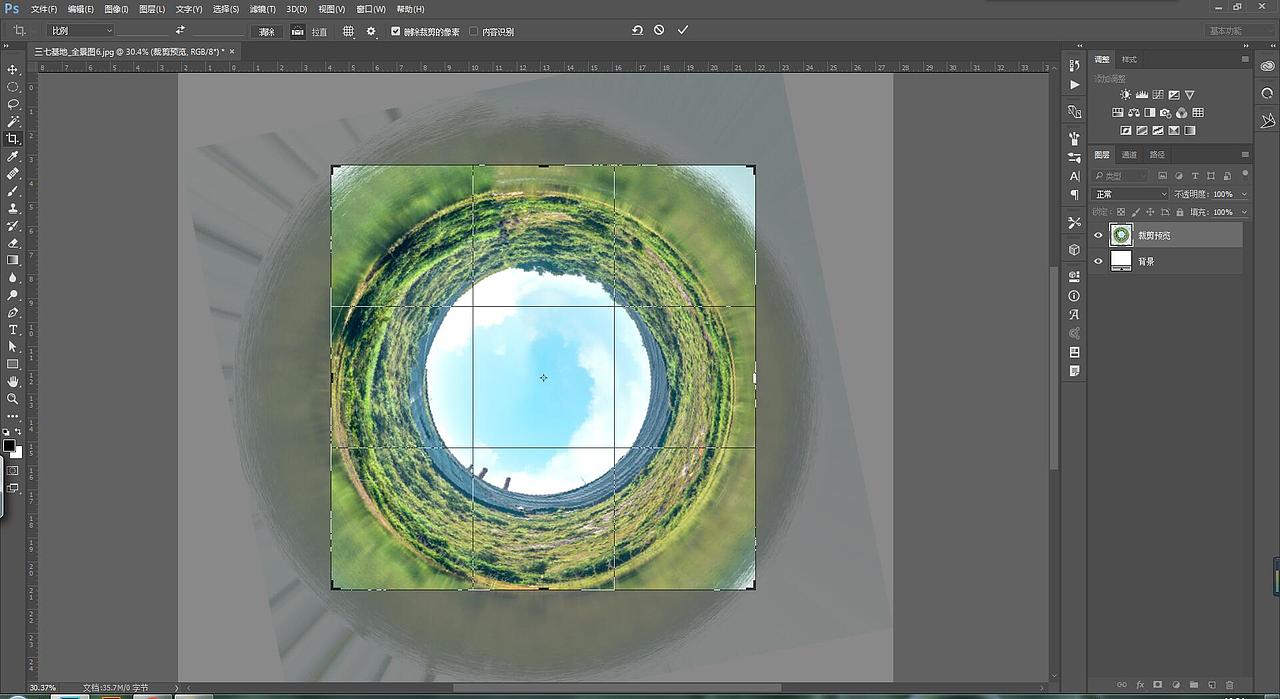Toggle Delete Cropped Pixels checkbox
This screenshot has height=699, width=1280.
396,31
